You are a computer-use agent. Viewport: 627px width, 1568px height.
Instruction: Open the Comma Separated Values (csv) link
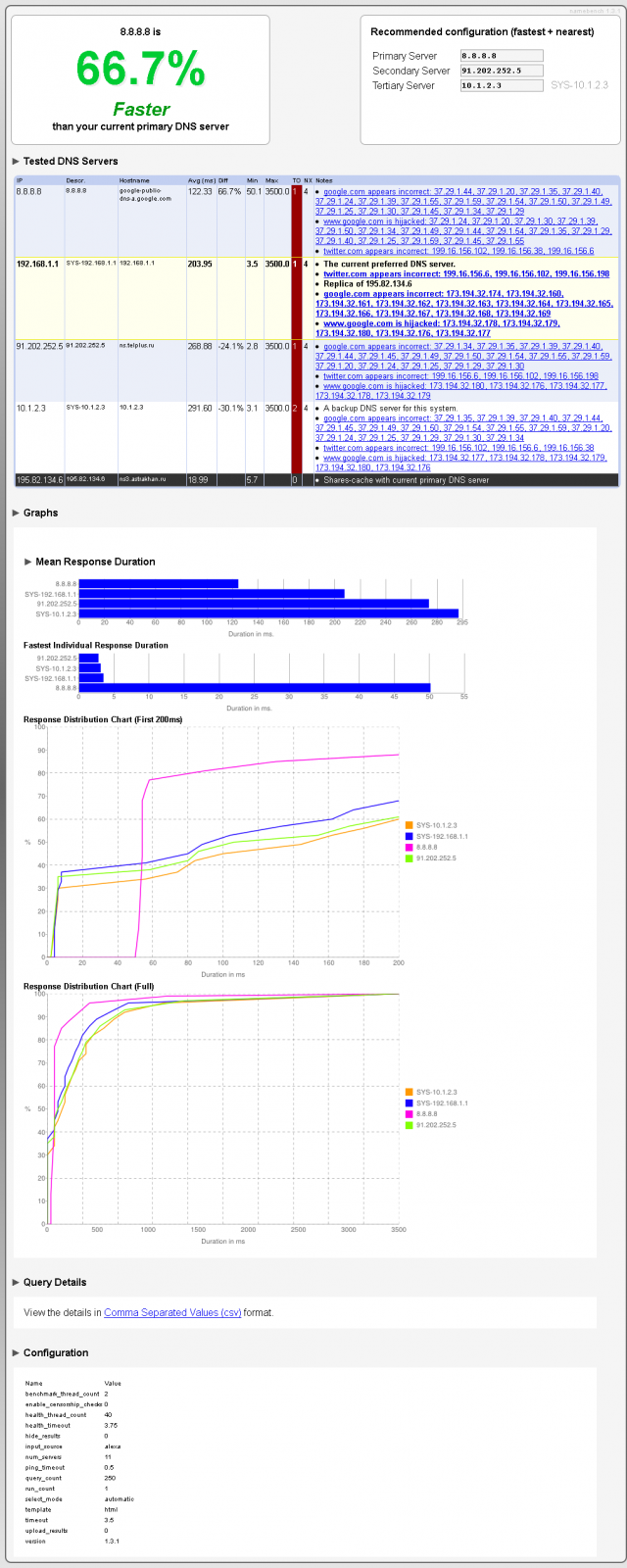pyautogui.click(x=172, y=1312)
